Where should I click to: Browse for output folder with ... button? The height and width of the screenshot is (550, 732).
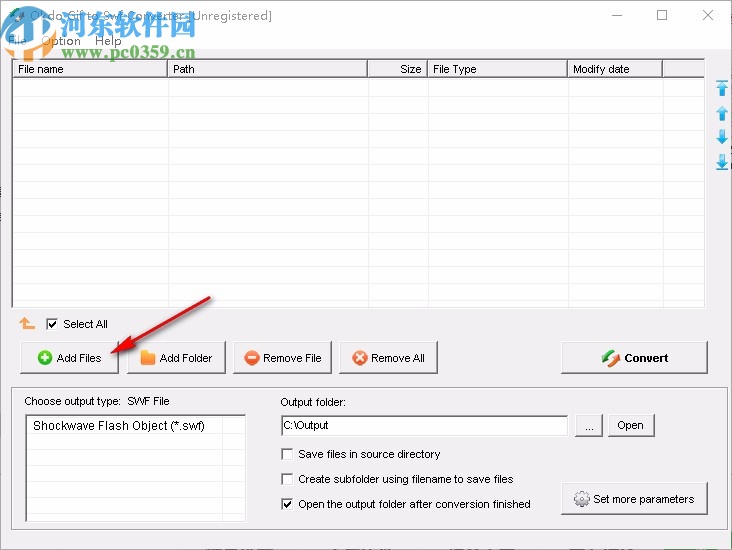tap(589, 425)
